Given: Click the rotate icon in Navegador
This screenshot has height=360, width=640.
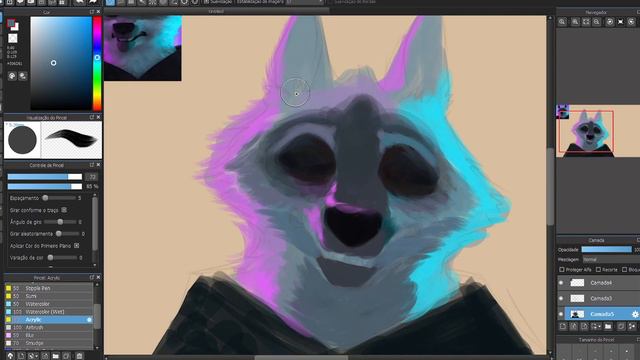Looking at the screenshot, I should tap(609, 22).
